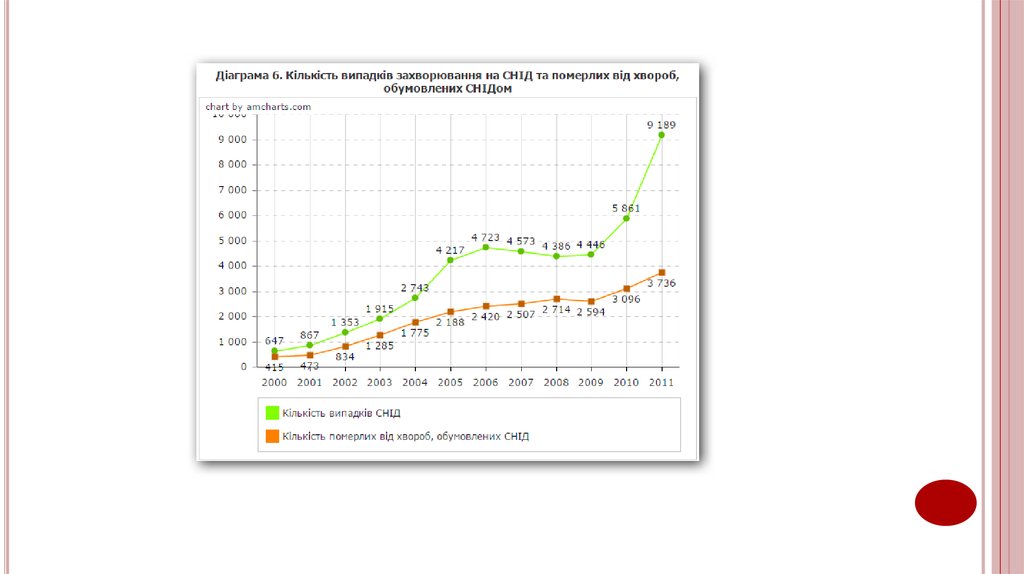Select the green data point labeled 9 189

pyautogui.click(x=661, y=135)
